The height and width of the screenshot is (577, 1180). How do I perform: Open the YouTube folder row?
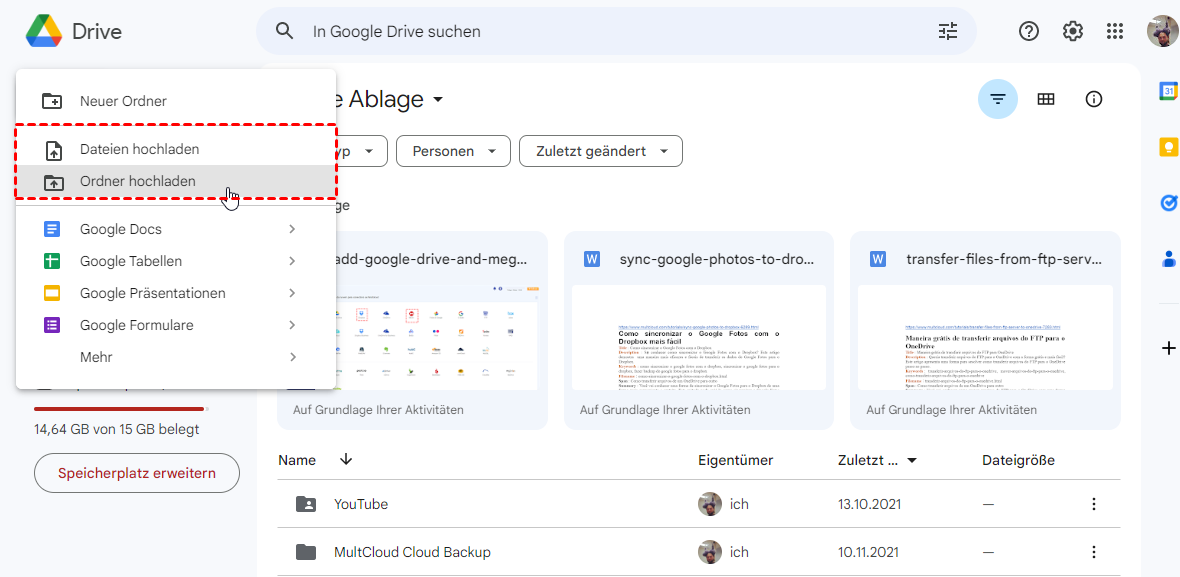(x=361, y=504)
